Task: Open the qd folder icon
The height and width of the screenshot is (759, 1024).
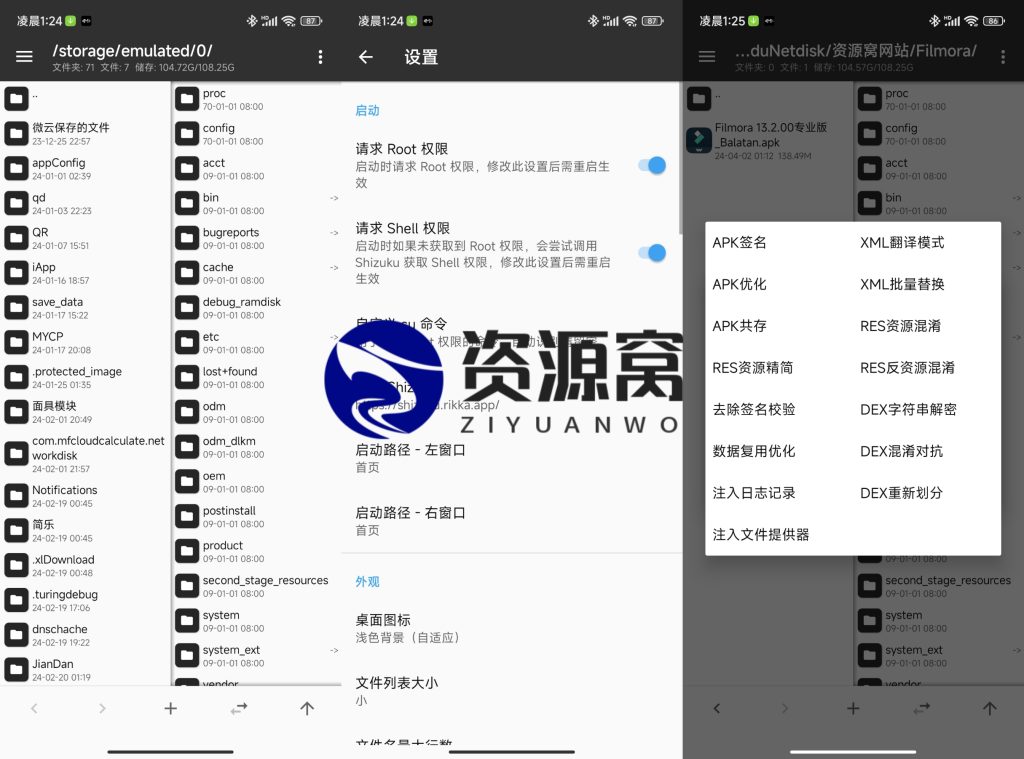Action: [x=16, y=203]
